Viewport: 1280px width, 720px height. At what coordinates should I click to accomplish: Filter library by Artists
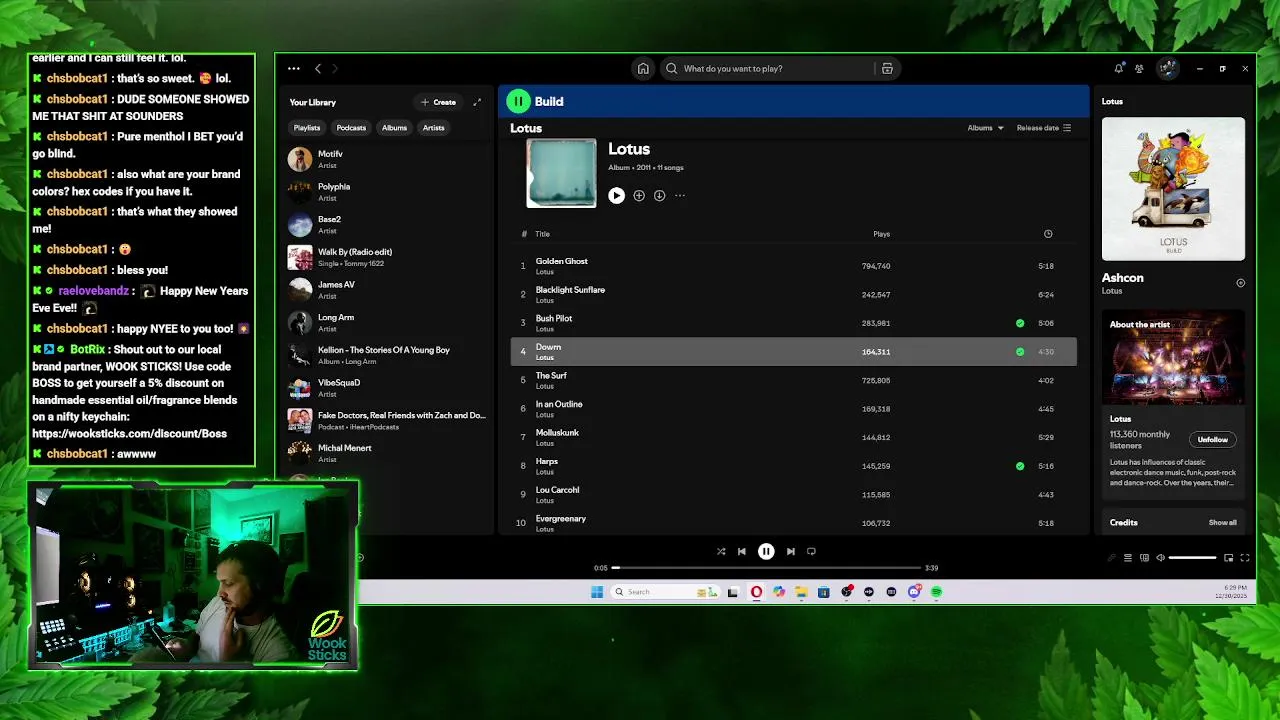pos(433,128)
